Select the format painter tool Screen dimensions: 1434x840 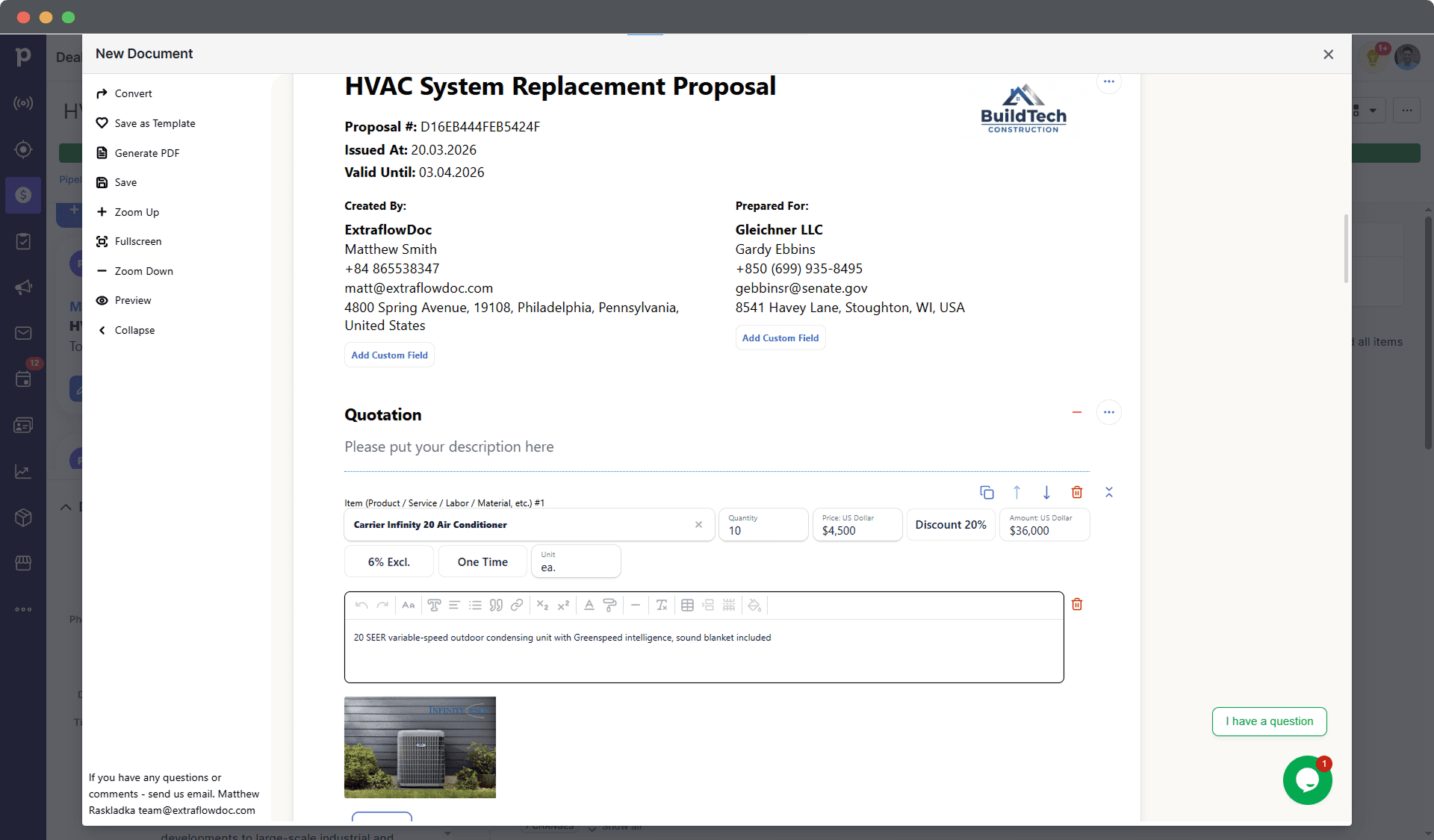[x=609, y=606]
